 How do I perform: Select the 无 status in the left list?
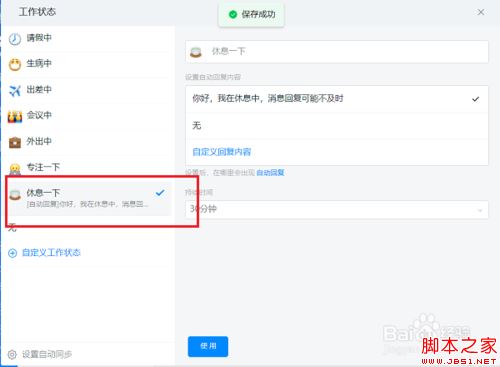tap(12, 228)
